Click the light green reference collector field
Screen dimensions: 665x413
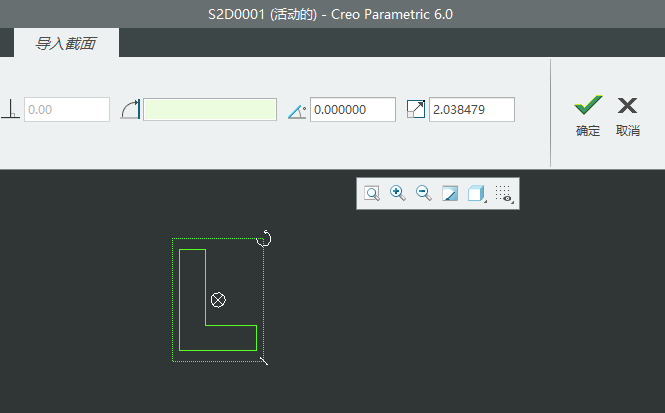210,110
